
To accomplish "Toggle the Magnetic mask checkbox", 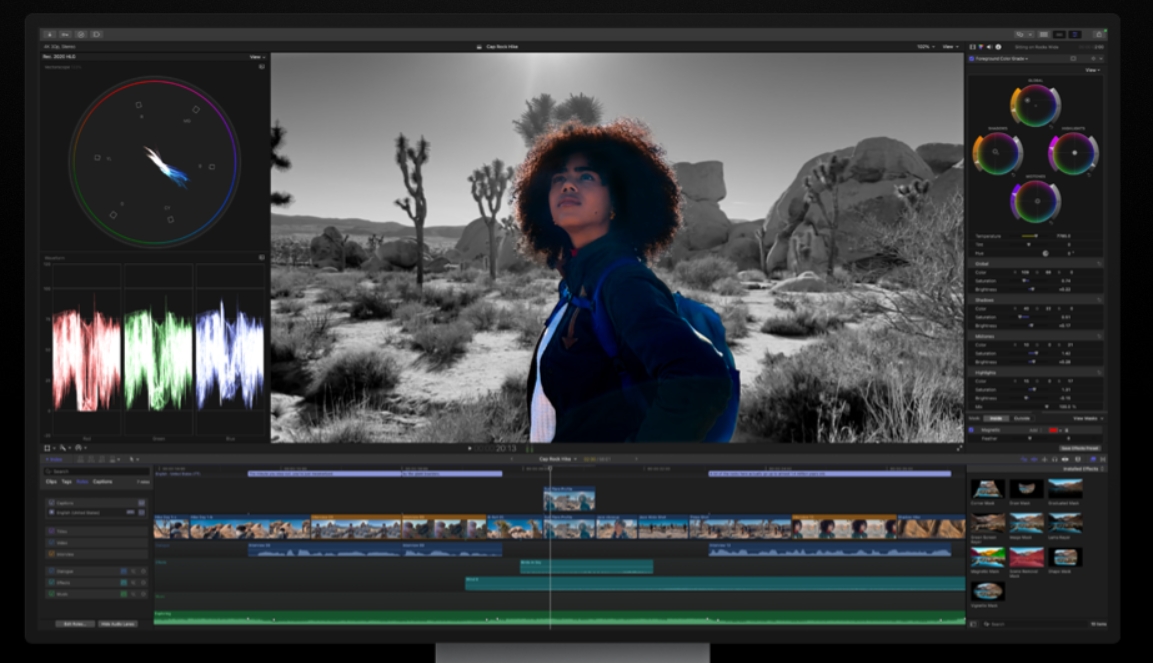I will click(971, 430).
